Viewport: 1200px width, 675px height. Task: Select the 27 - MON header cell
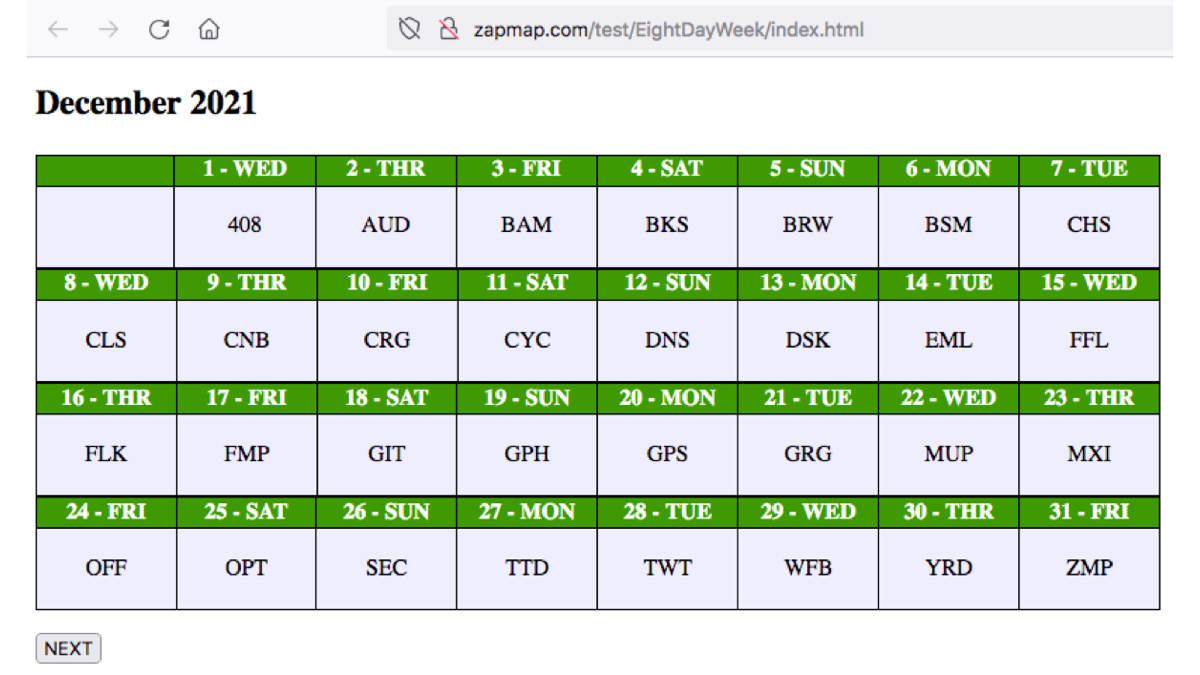click(526, 512)
